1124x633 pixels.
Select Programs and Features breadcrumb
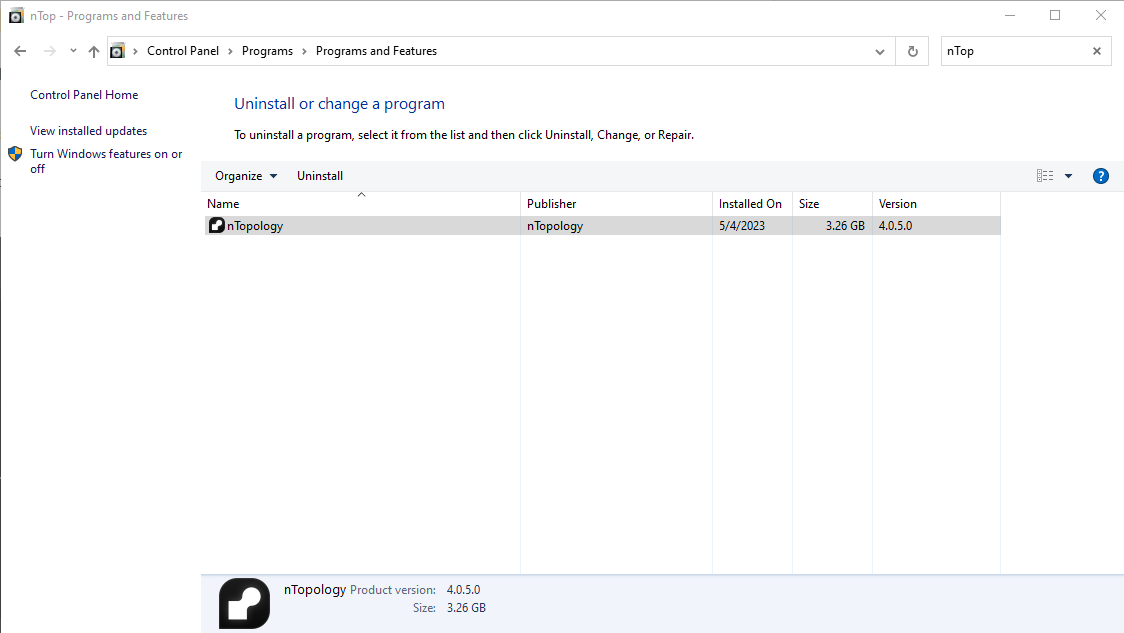tap(376, 51)
